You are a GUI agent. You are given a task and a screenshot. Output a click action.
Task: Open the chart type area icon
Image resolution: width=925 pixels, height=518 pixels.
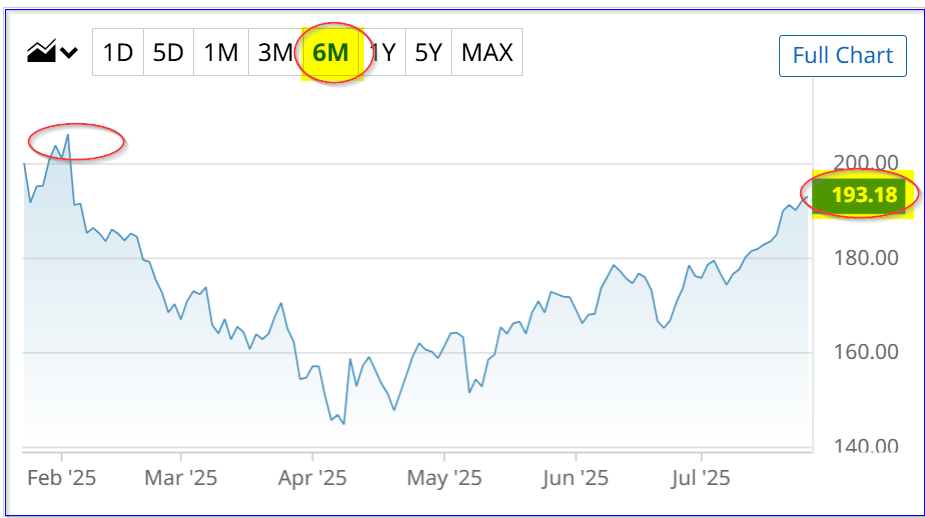coord(41,52)
